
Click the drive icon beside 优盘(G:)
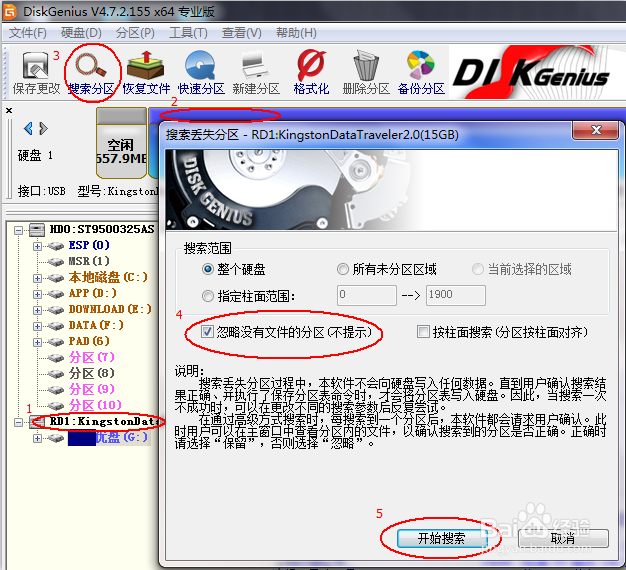(x=55, y=438)
